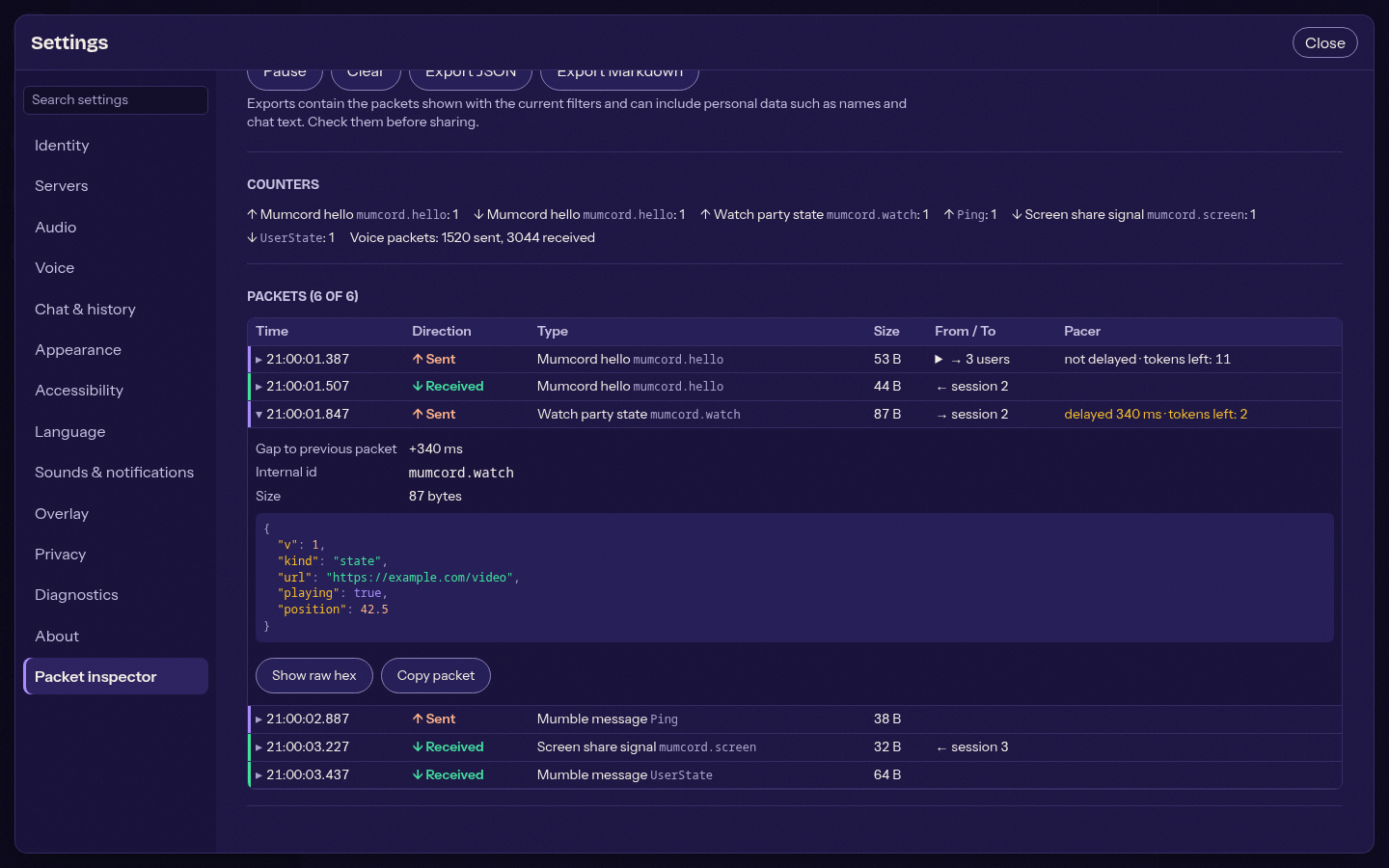
Task: Click the Watch party state mumcord.watch counter
Action: pyautogui.click(x=814, y=214)
